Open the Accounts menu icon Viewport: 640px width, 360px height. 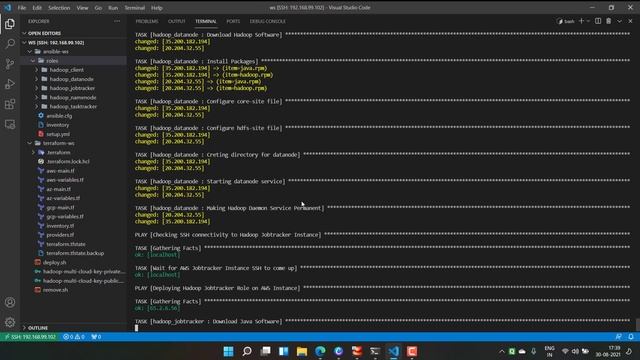(10, 302)
